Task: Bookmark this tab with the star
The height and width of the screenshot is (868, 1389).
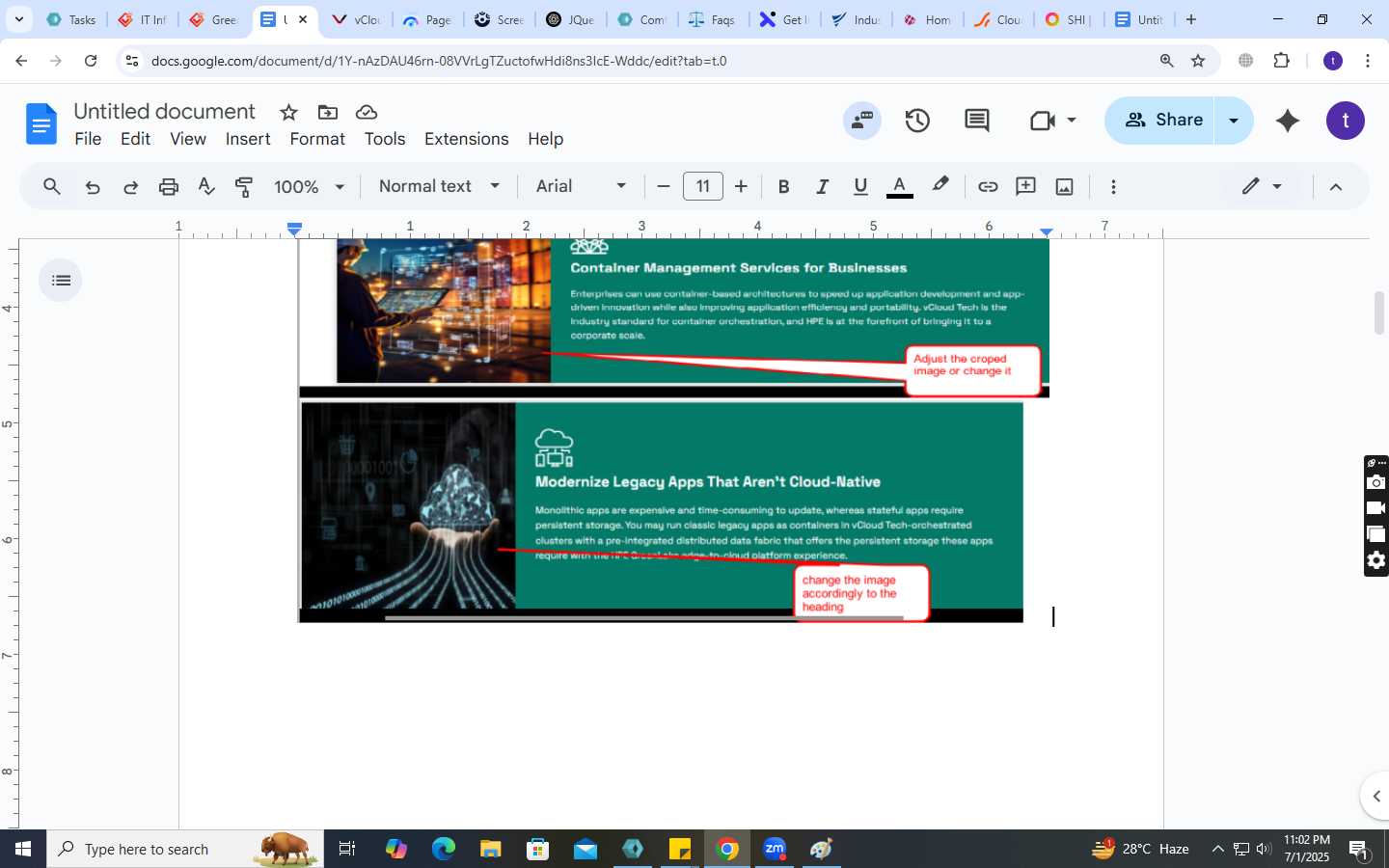Action: click(1198, 61)
